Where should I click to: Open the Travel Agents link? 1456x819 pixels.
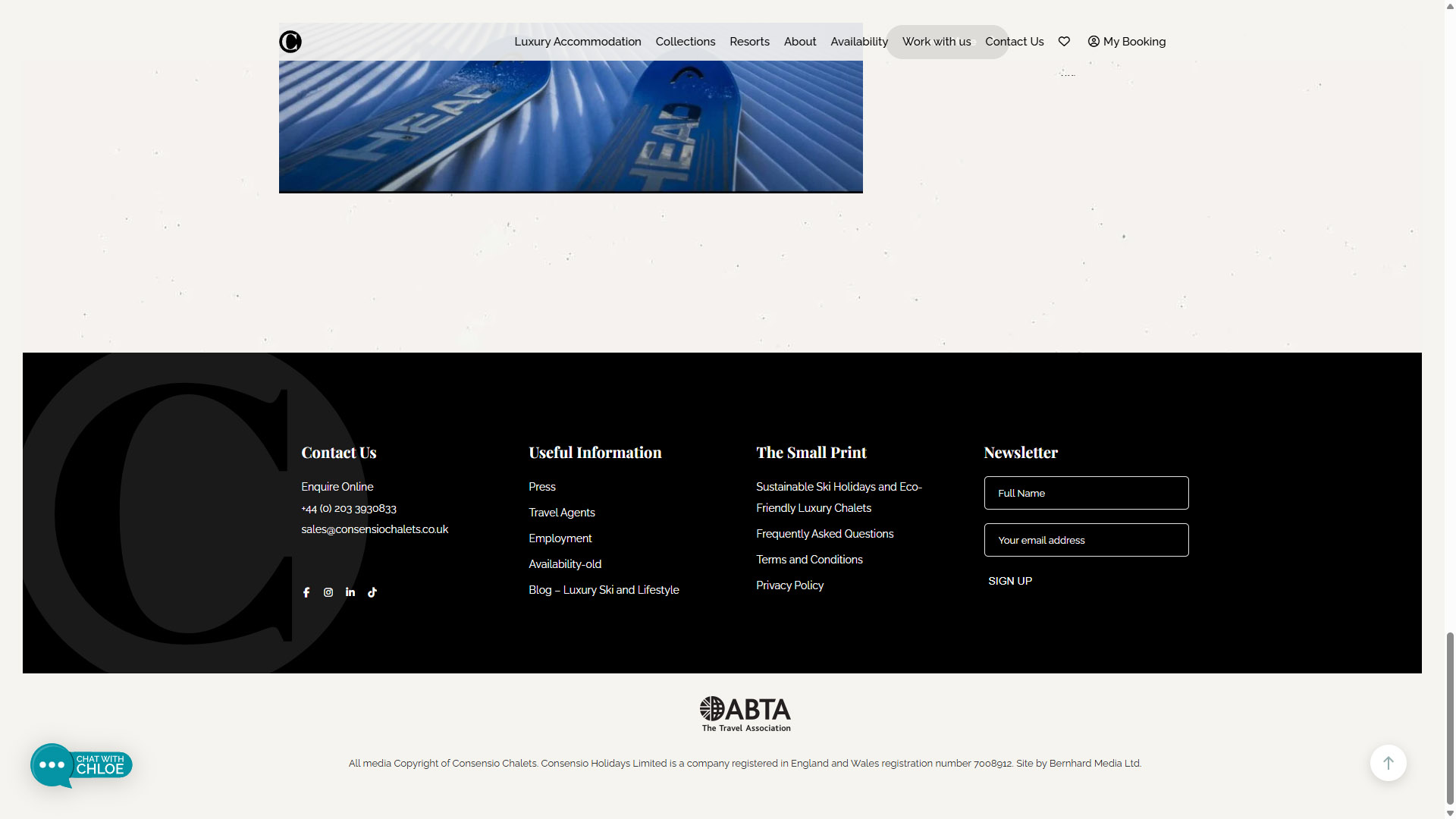[562, 513]
